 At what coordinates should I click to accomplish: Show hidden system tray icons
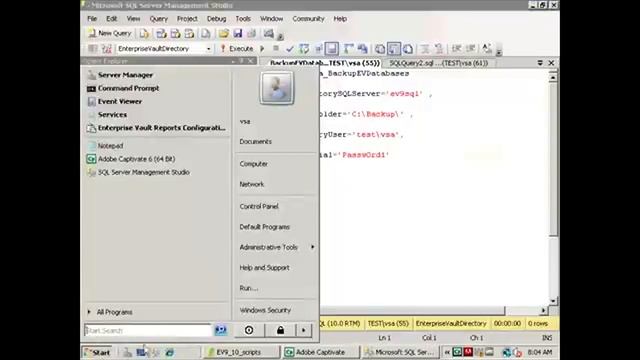click(x=447, y=352)
